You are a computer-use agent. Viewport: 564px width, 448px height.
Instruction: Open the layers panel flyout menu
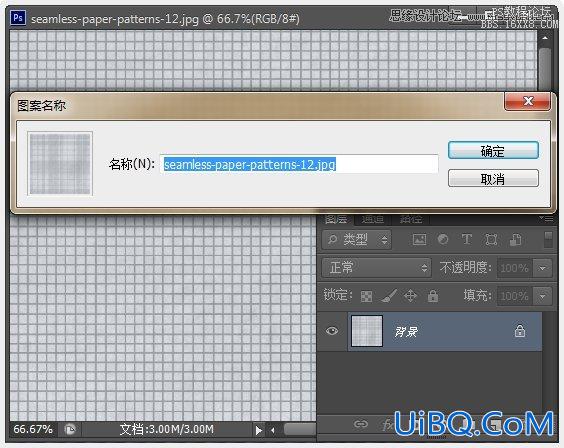(x=547, y=219)
